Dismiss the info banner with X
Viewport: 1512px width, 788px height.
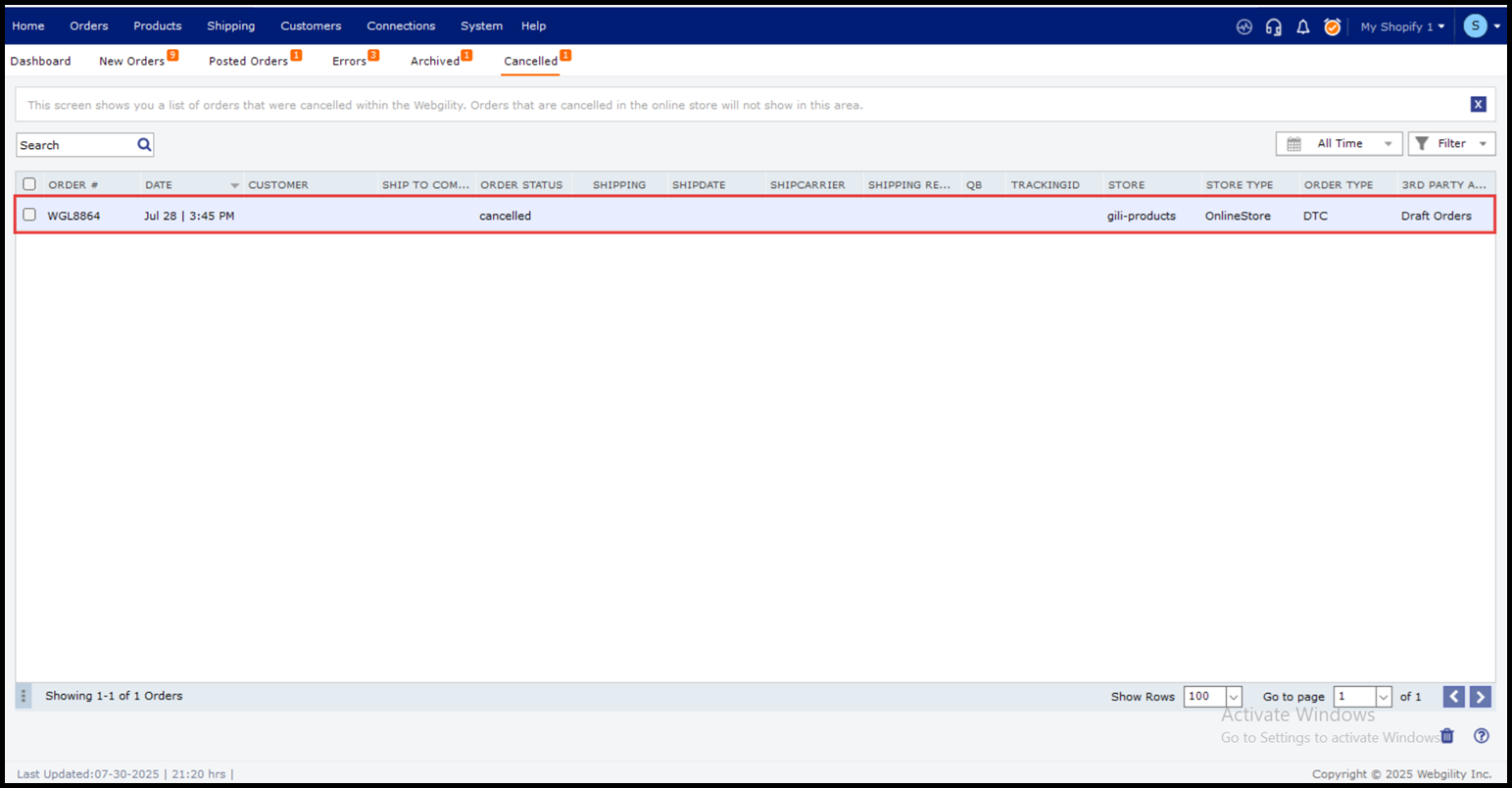[x=1479, y=105]
